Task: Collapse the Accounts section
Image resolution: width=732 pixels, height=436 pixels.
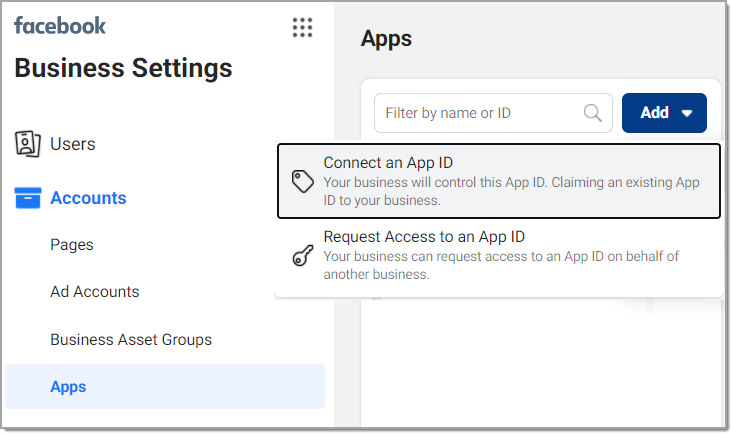Action: (x=88, y=198)
